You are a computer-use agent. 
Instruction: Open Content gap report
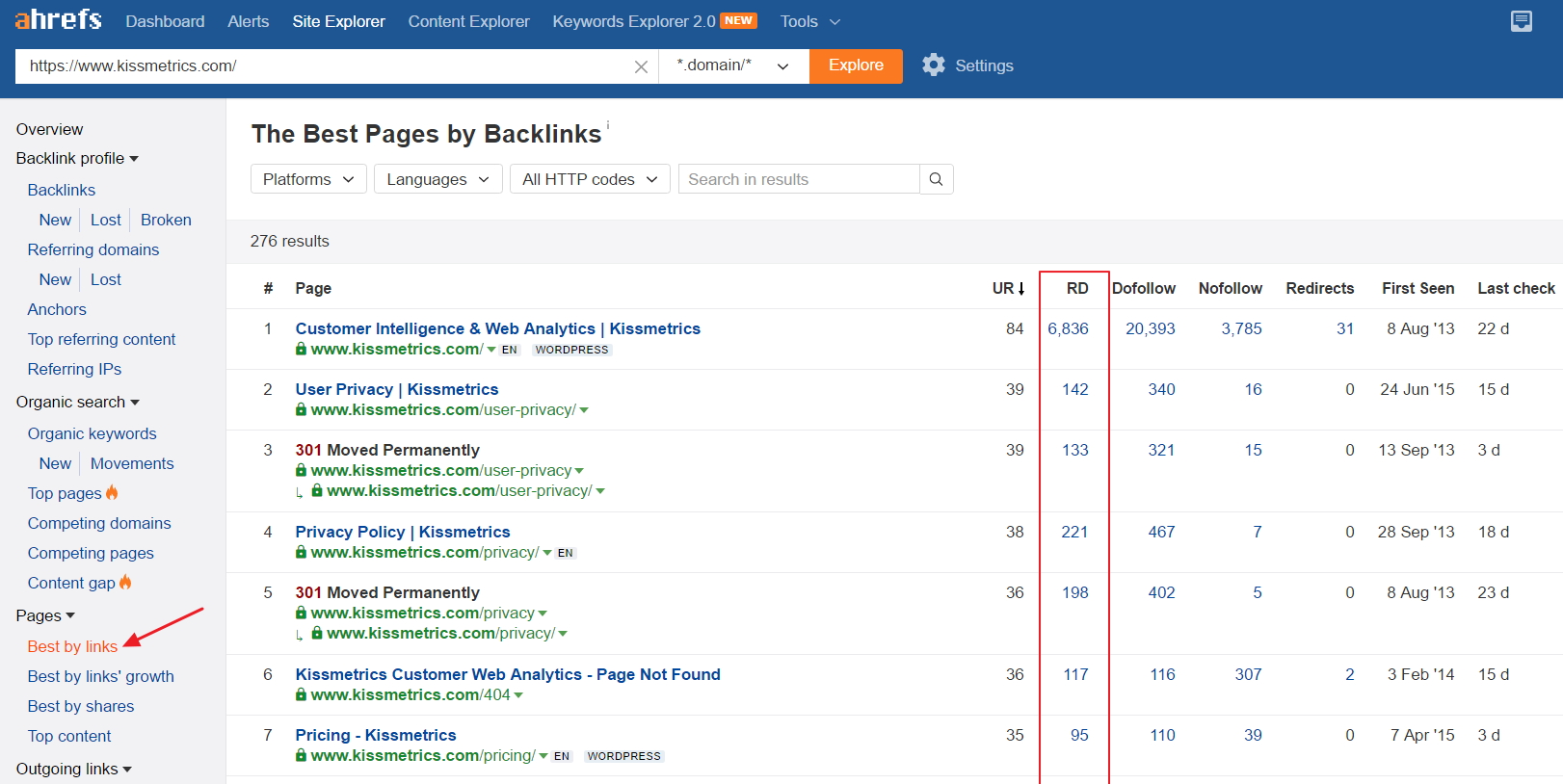(71, 583)
